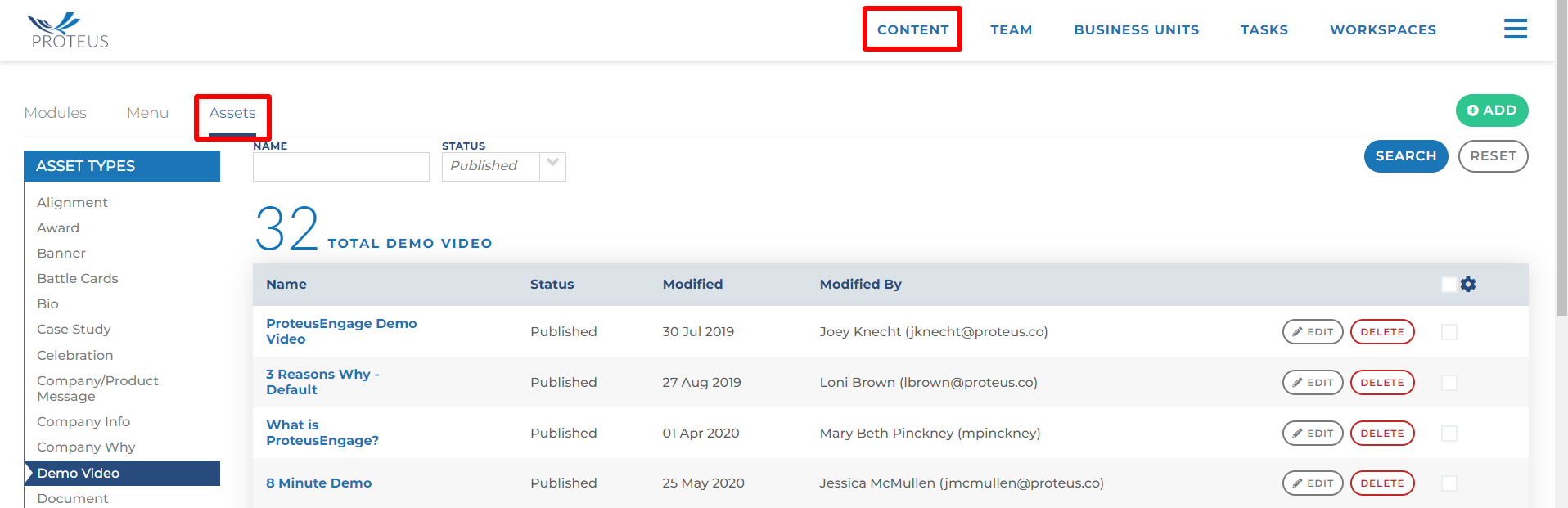Image resolution: width=1568 pixels, height=508 pixels.
Task: Select Company Why asset type
Action: coord(86,447)
